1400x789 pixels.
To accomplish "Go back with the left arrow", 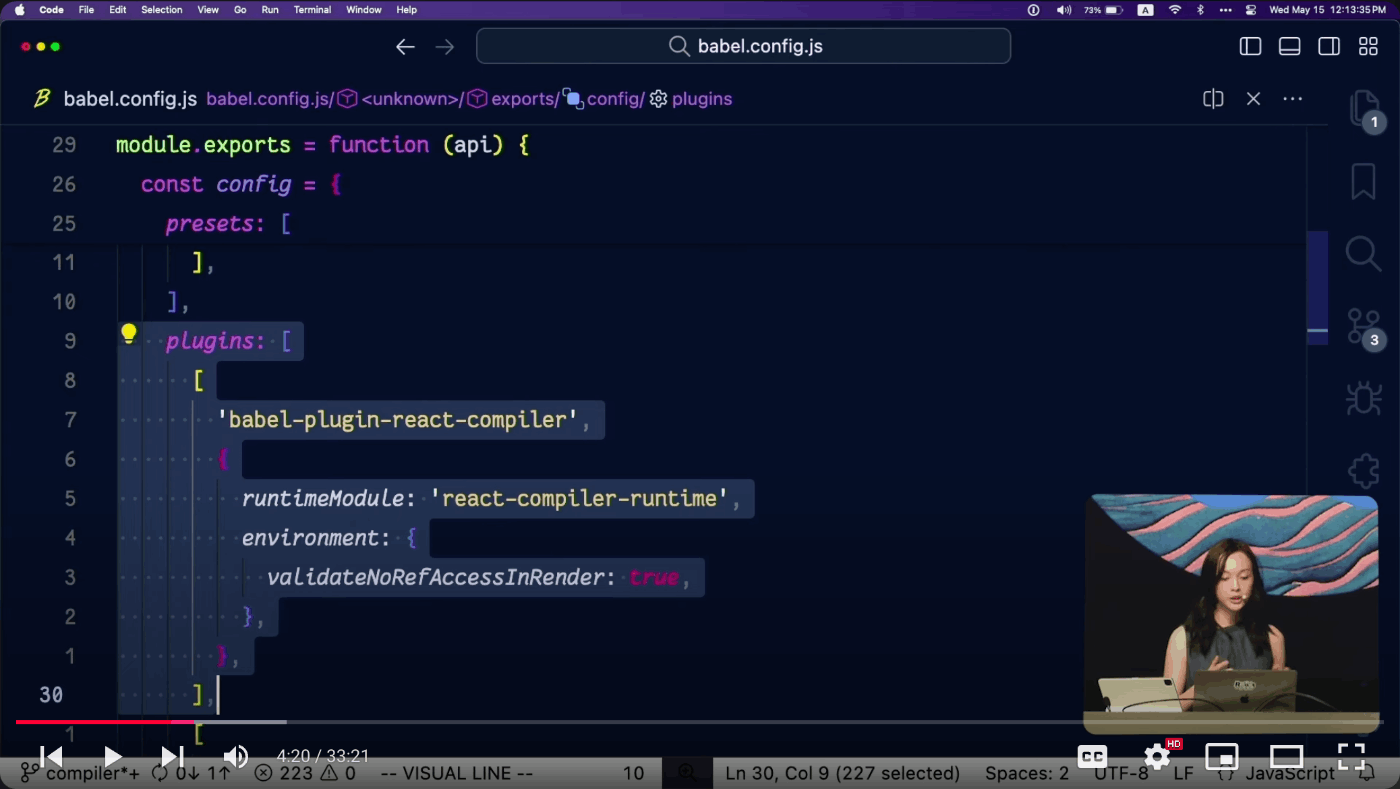I will click(405, 47).
